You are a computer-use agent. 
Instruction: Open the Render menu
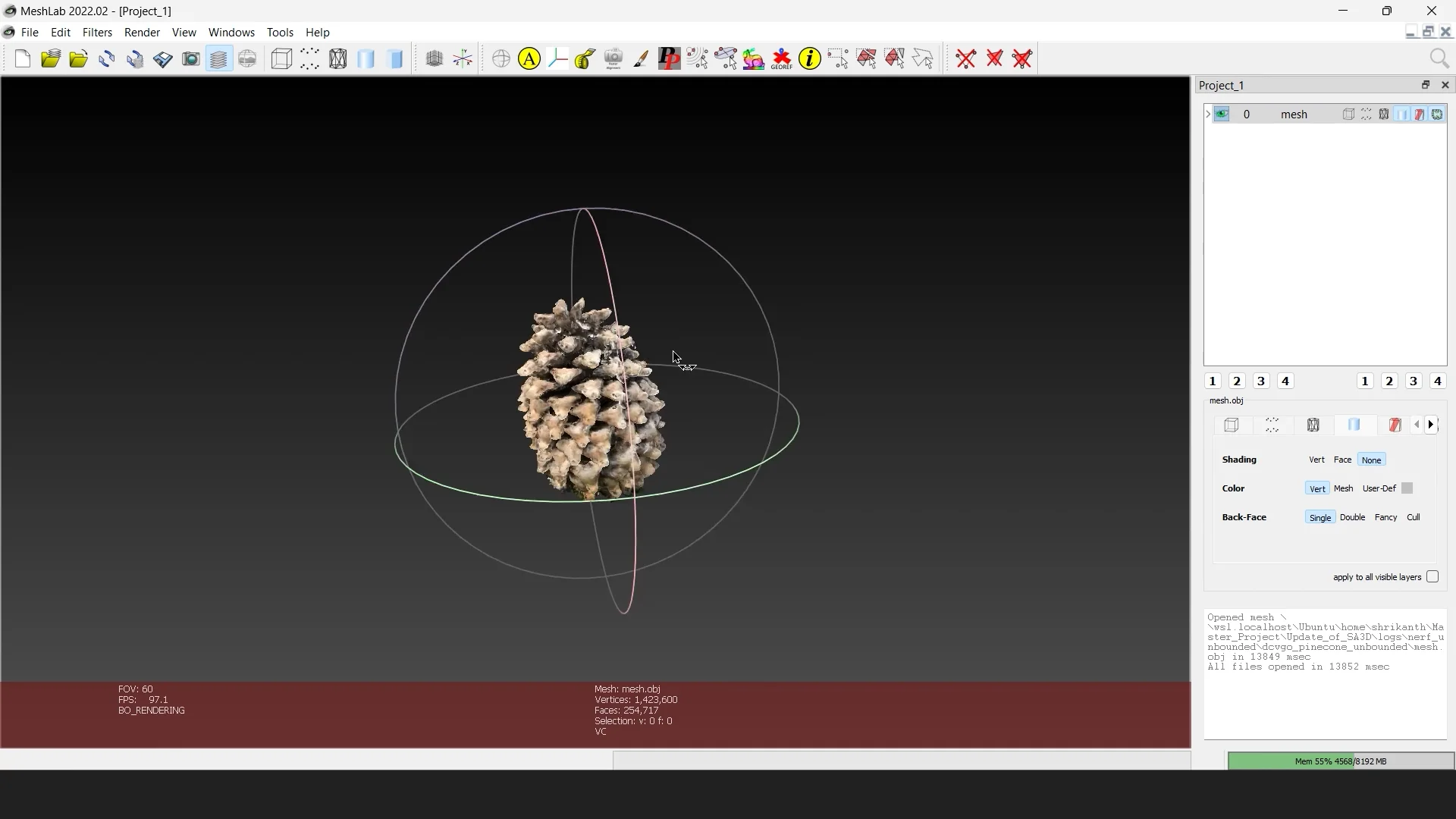[141, 32]
